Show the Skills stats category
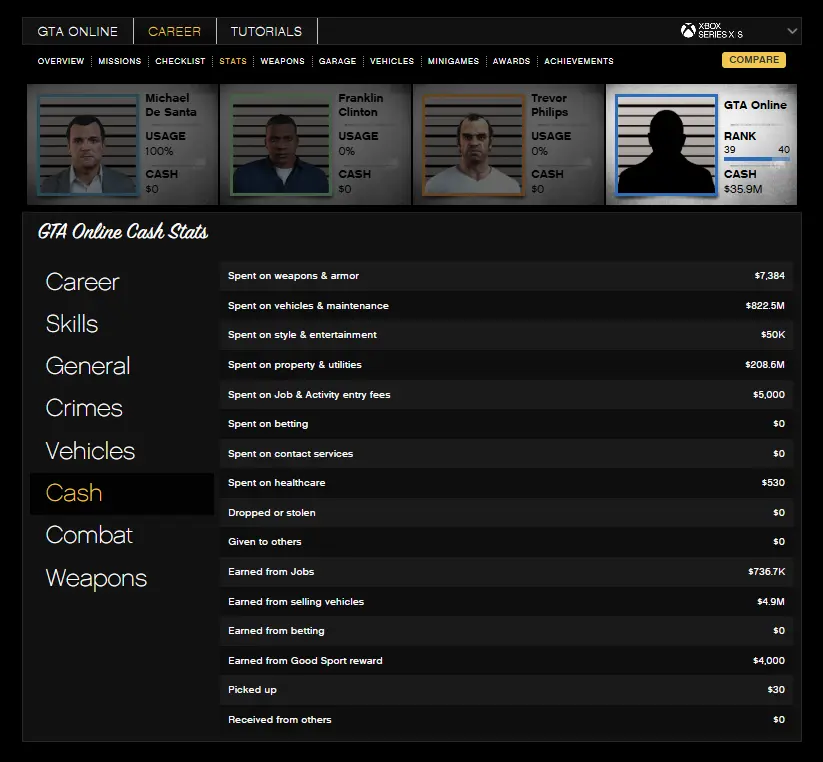Screen dimensions: 823x762 [72, 324]
